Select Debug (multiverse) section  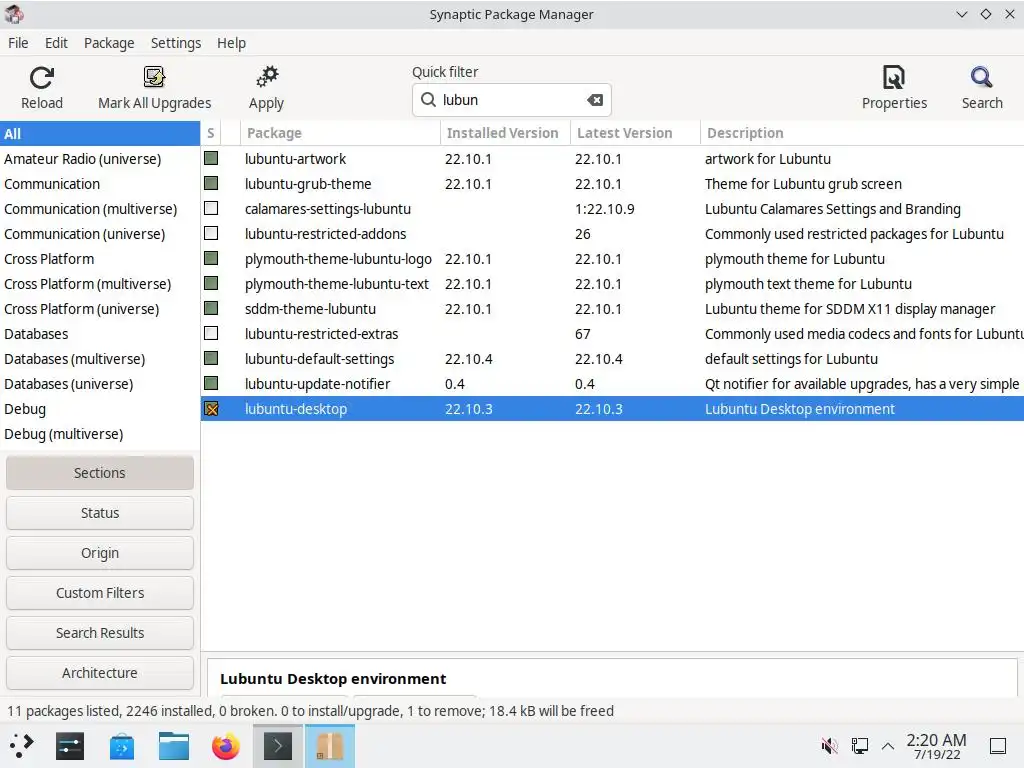(x=100, y=434)
